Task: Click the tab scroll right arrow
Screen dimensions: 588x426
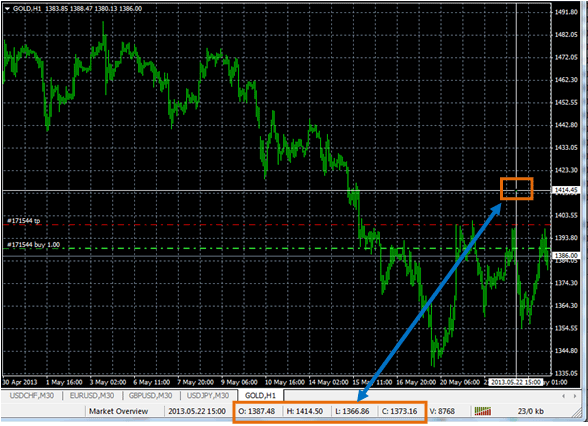Action: click(x=574, y=396)
